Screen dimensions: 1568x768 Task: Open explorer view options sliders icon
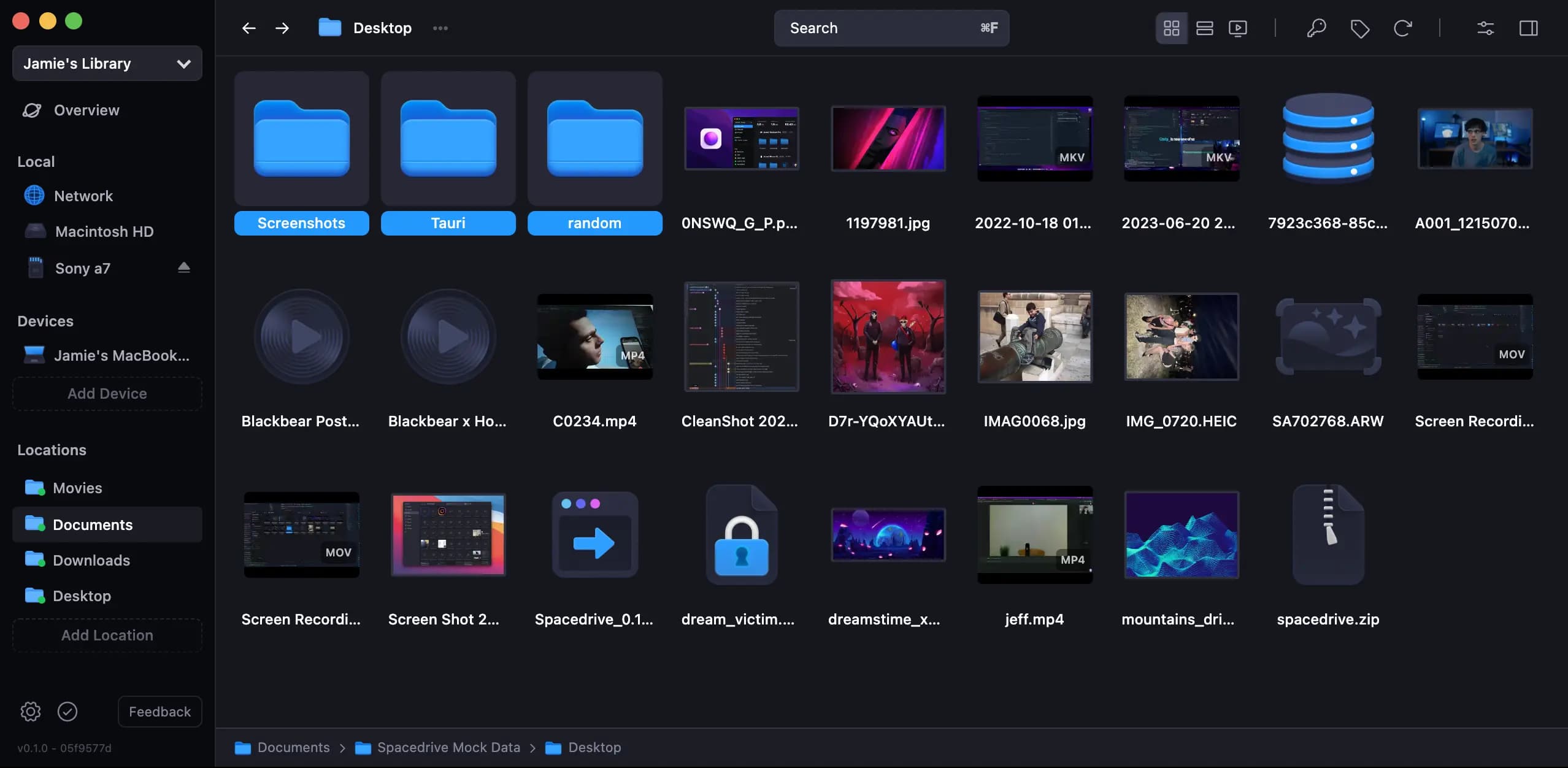[x=1485, y=28]
